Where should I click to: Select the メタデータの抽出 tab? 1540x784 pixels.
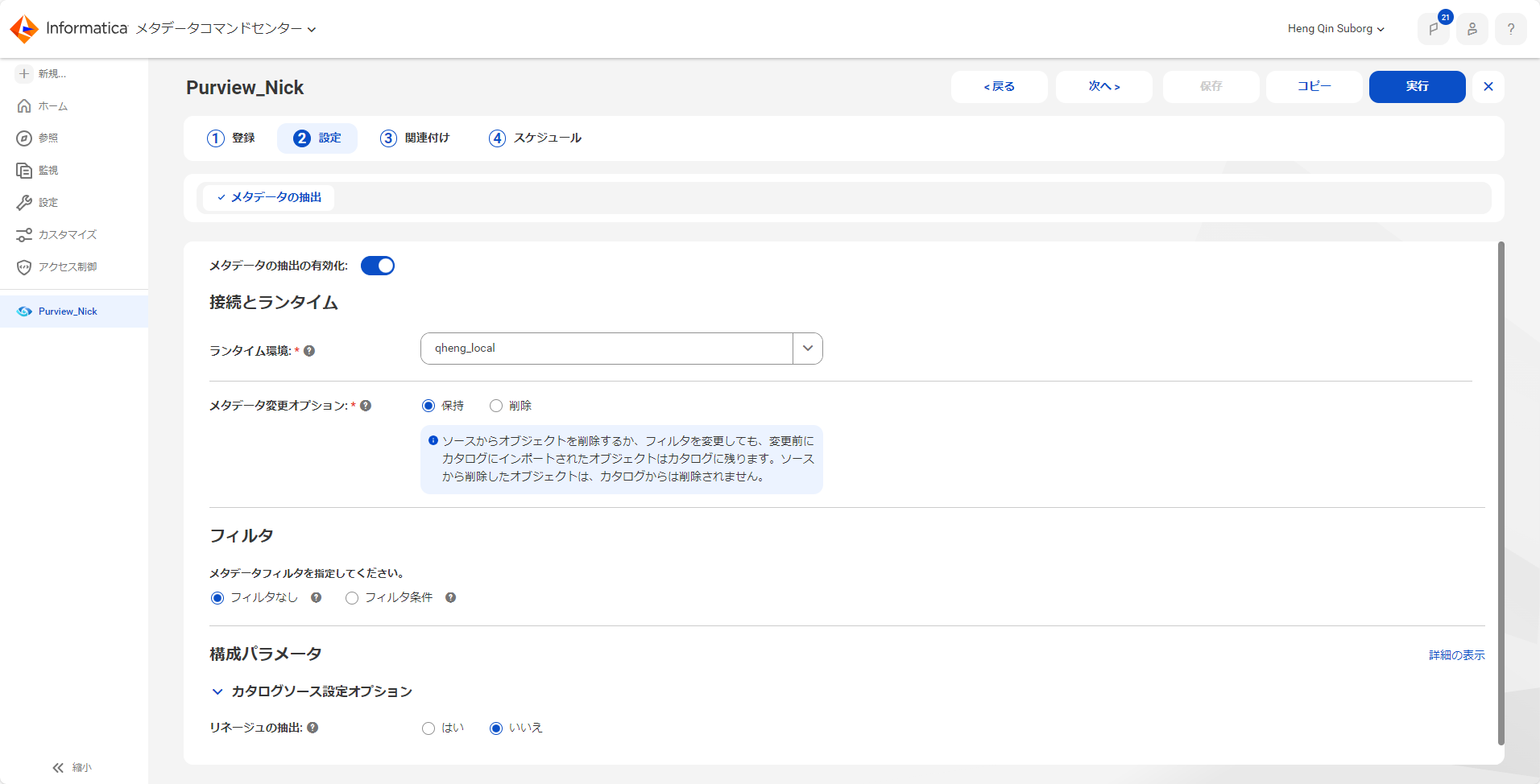269,197
